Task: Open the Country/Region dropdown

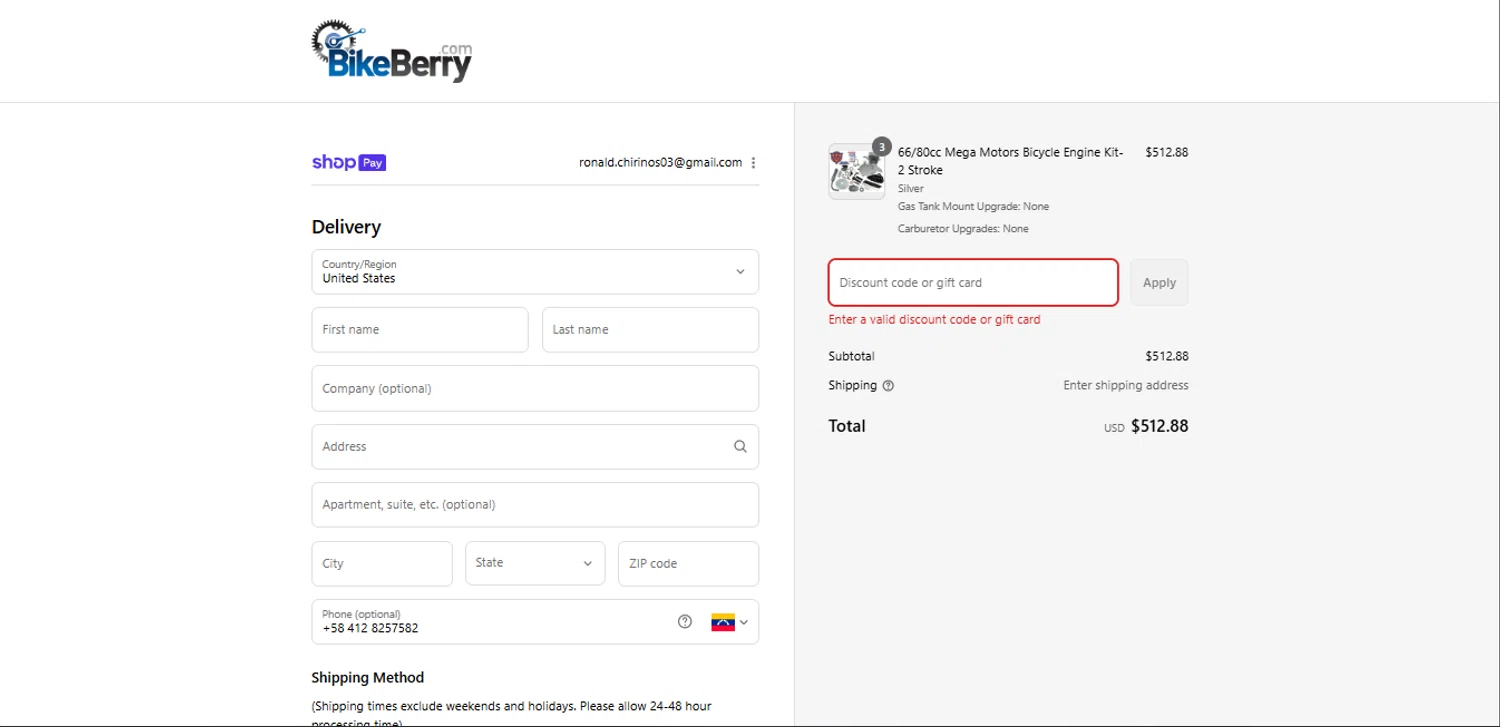Action: pyautogui.click(x=535, y=272)
